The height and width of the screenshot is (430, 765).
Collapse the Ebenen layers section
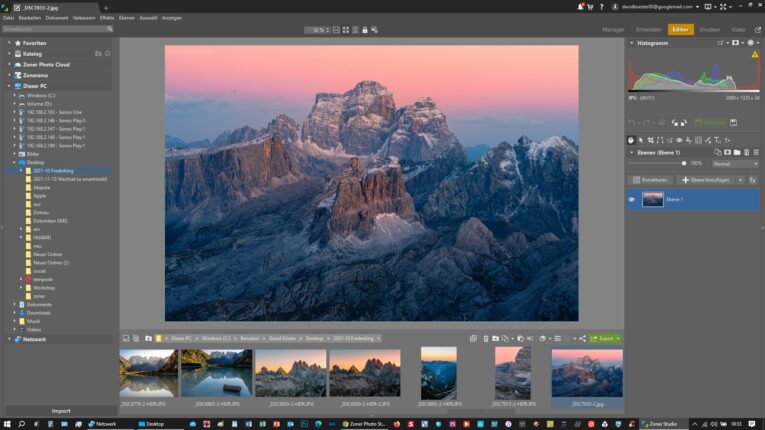point(632,152)
